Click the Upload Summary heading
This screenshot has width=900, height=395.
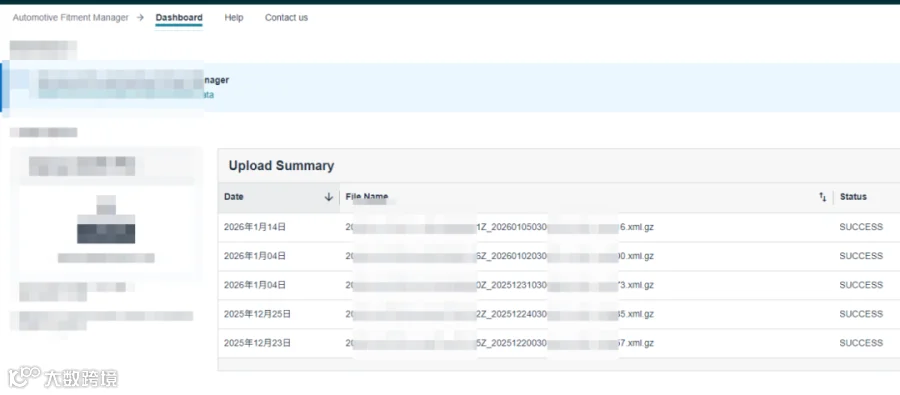point(281,166)
